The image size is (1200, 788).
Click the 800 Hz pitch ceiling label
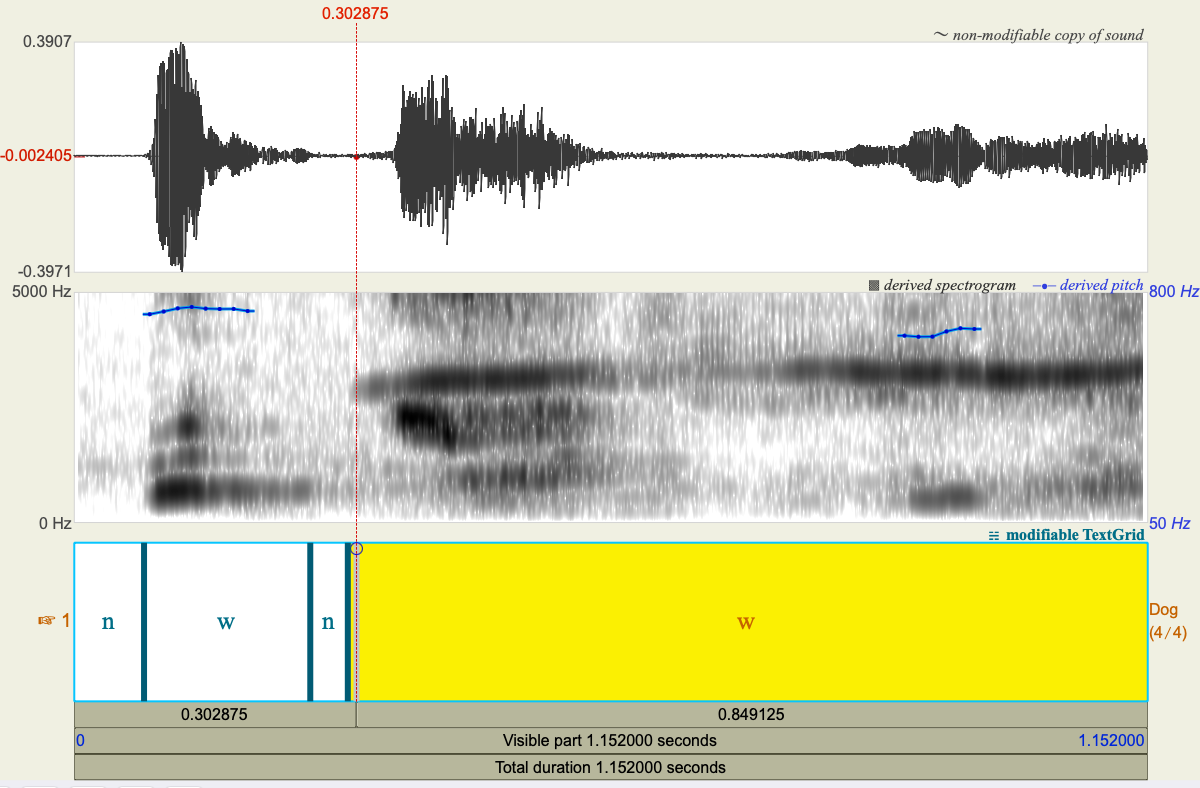point(1172,291)
